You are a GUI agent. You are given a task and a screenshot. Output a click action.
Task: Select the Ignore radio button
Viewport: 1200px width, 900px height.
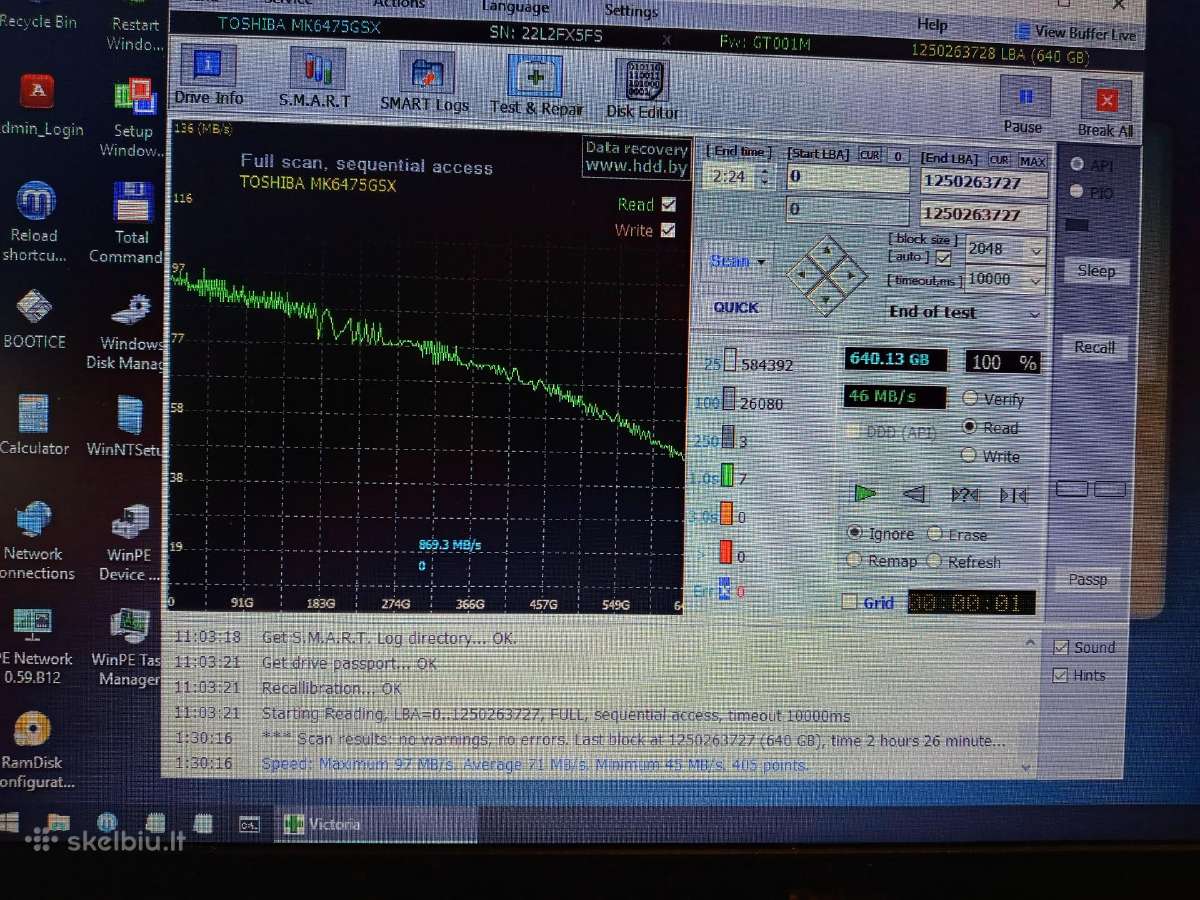click(x=855, y=533)
